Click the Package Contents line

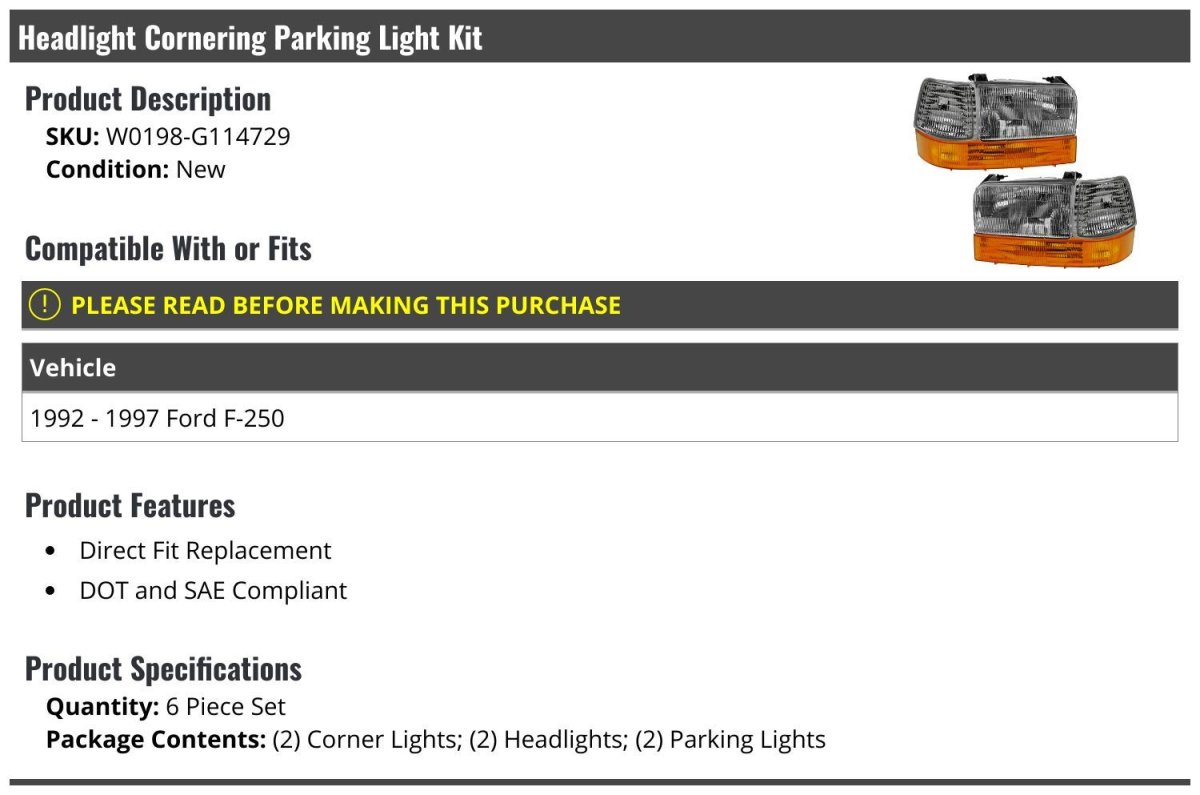click(436, 740)
